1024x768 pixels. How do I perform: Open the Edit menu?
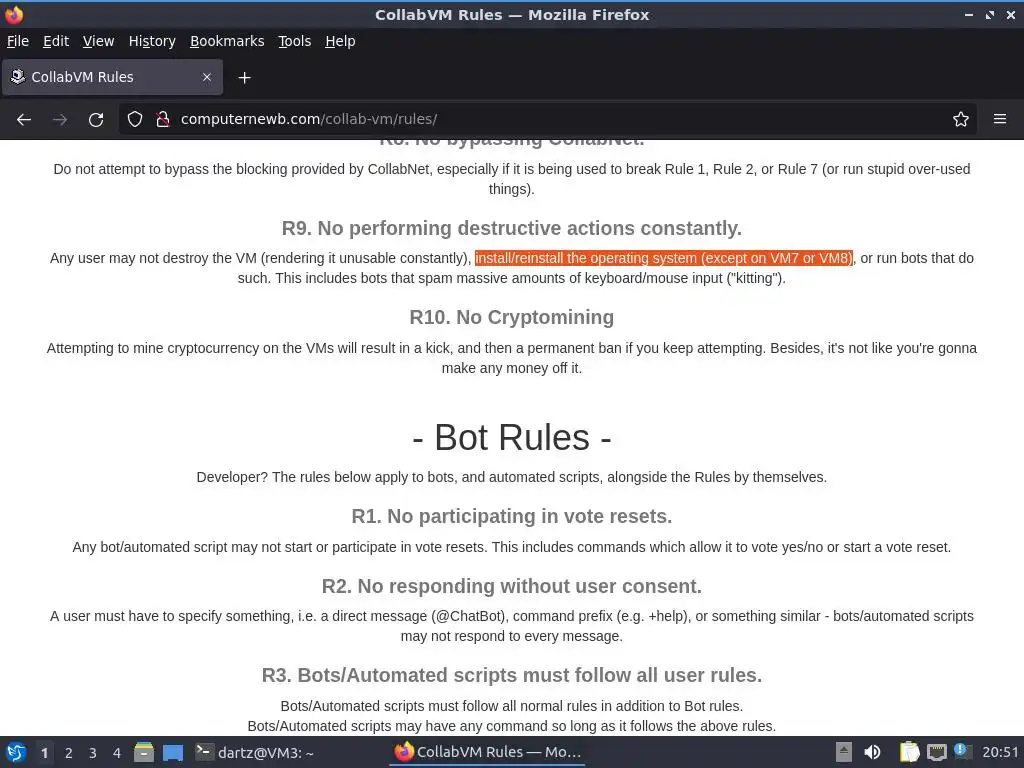click(56, 41)
